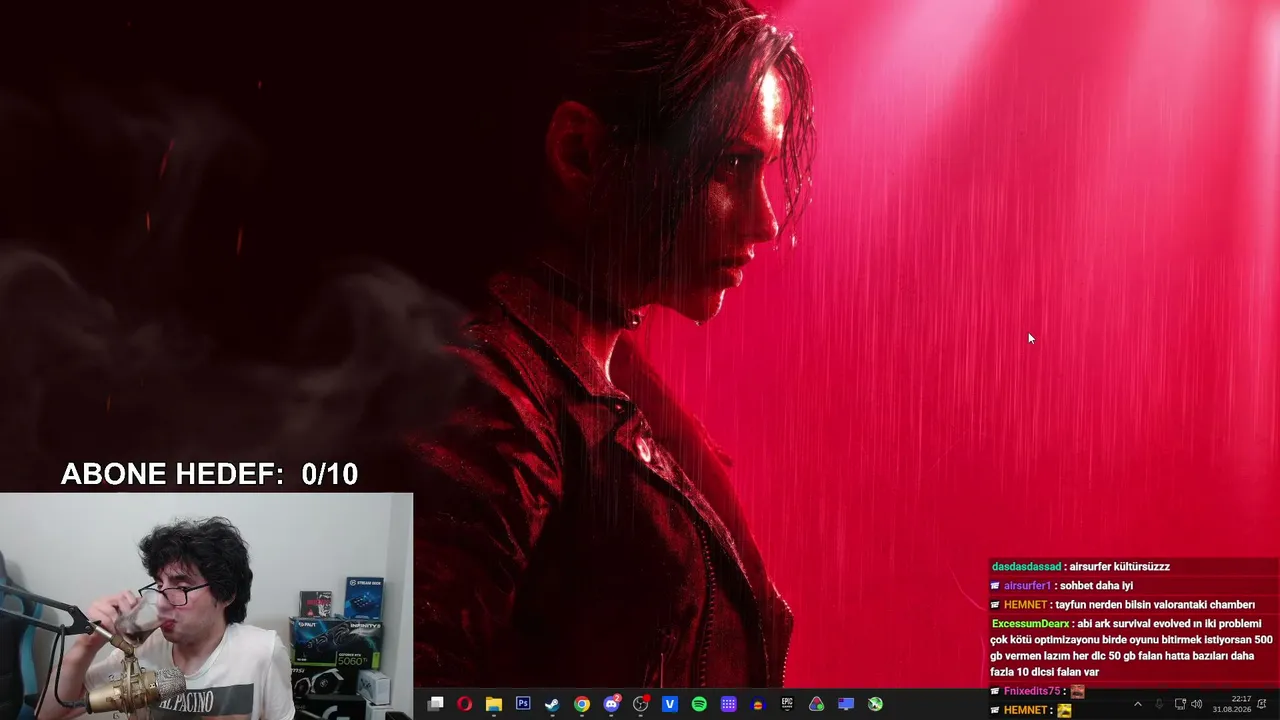The image size is (1280, 720).
Task: Click the username "ExcessumDearx" in chat
Action: point(1031,624)
